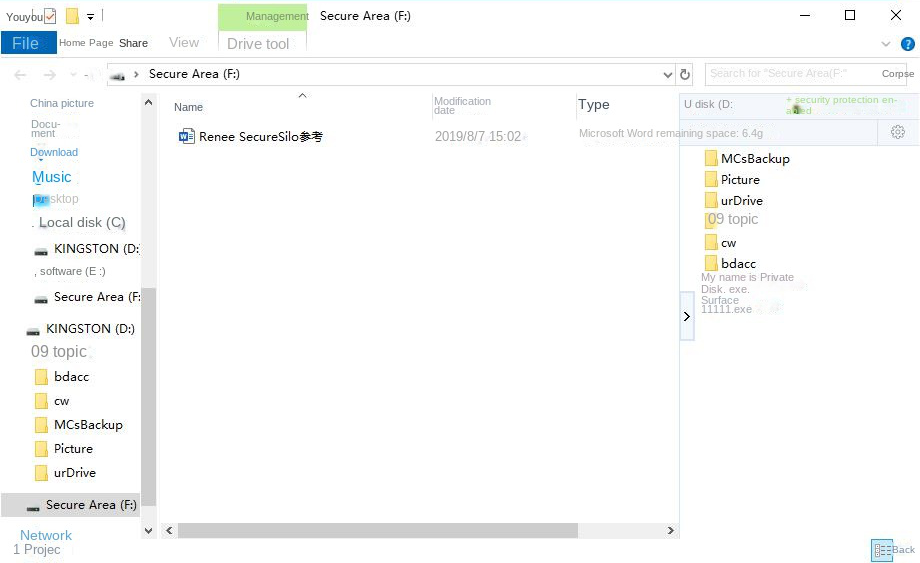Open Network in the navigation pane

coord(46,535)
